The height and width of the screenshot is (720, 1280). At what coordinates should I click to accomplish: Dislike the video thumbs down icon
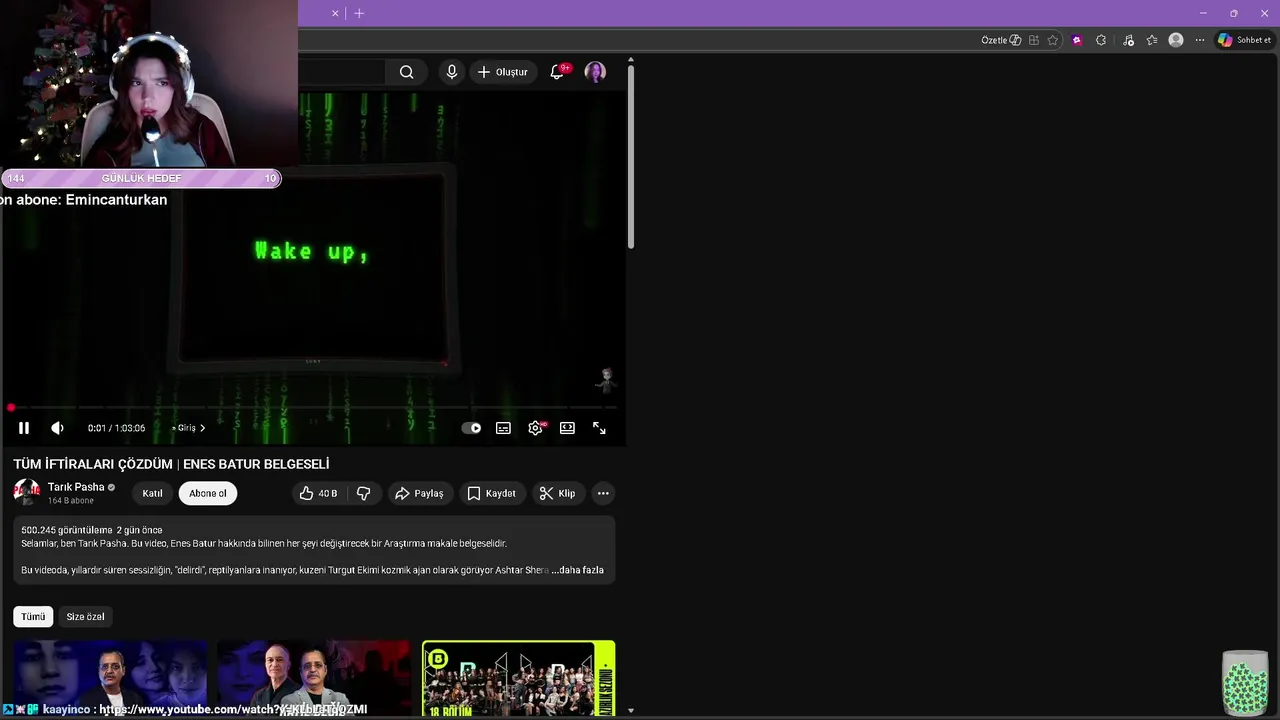pyautogui.click(x=364, y=493)
